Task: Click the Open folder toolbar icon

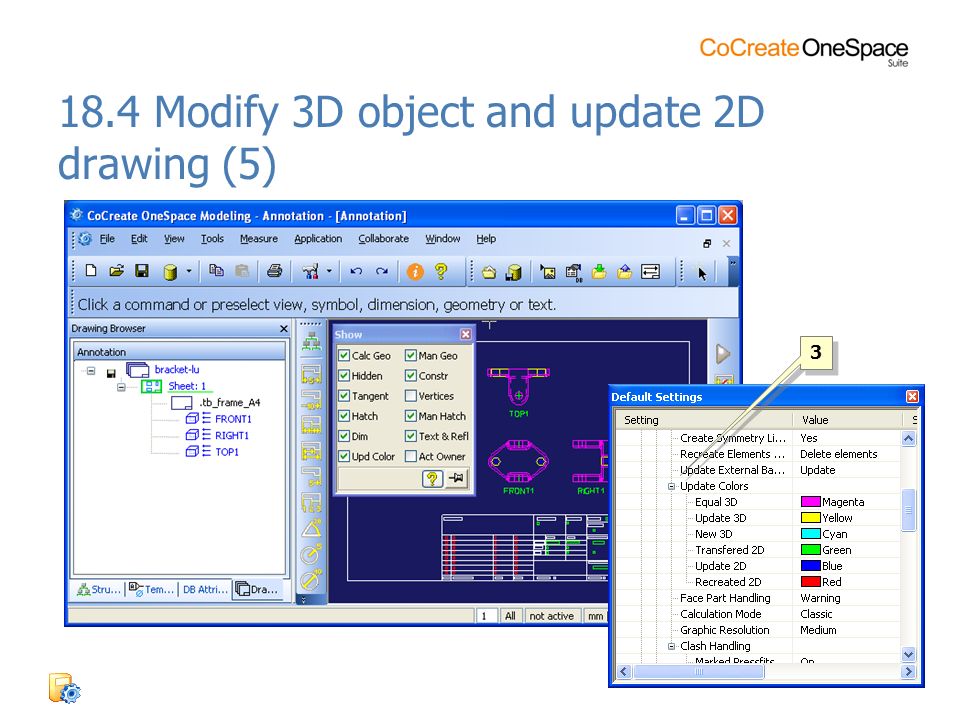Action: pos(116,271)
